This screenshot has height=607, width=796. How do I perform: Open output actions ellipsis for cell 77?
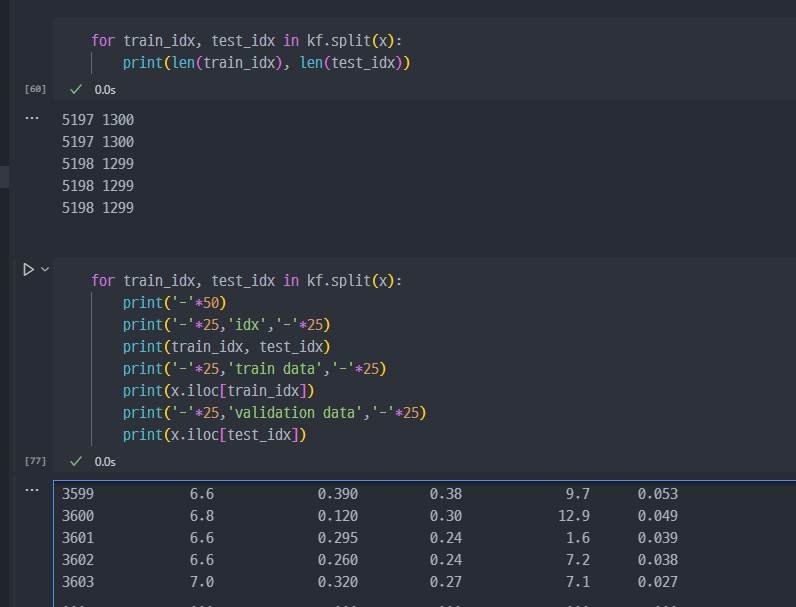point(31,490)
